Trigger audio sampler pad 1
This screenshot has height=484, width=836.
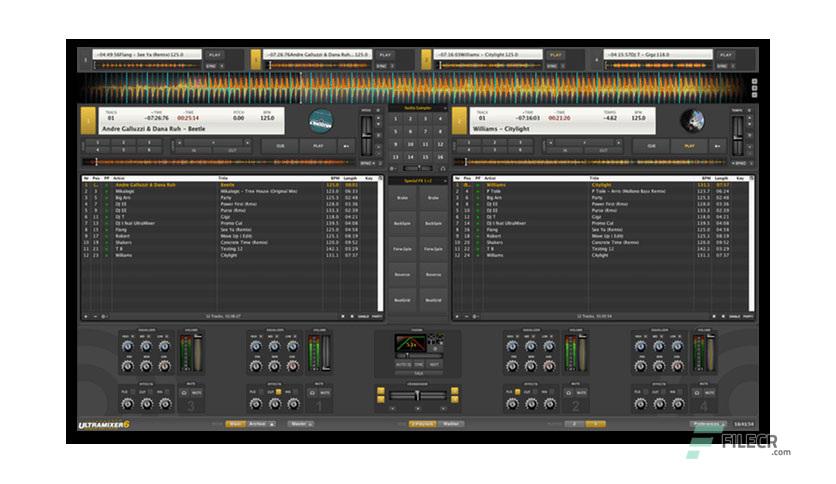pyautogui.click(x=396, y=119)
